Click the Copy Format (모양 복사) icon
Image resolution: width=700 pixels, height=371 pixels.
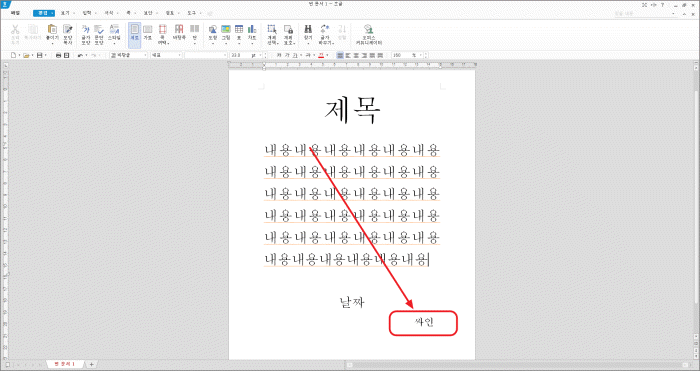click(67, 29)
